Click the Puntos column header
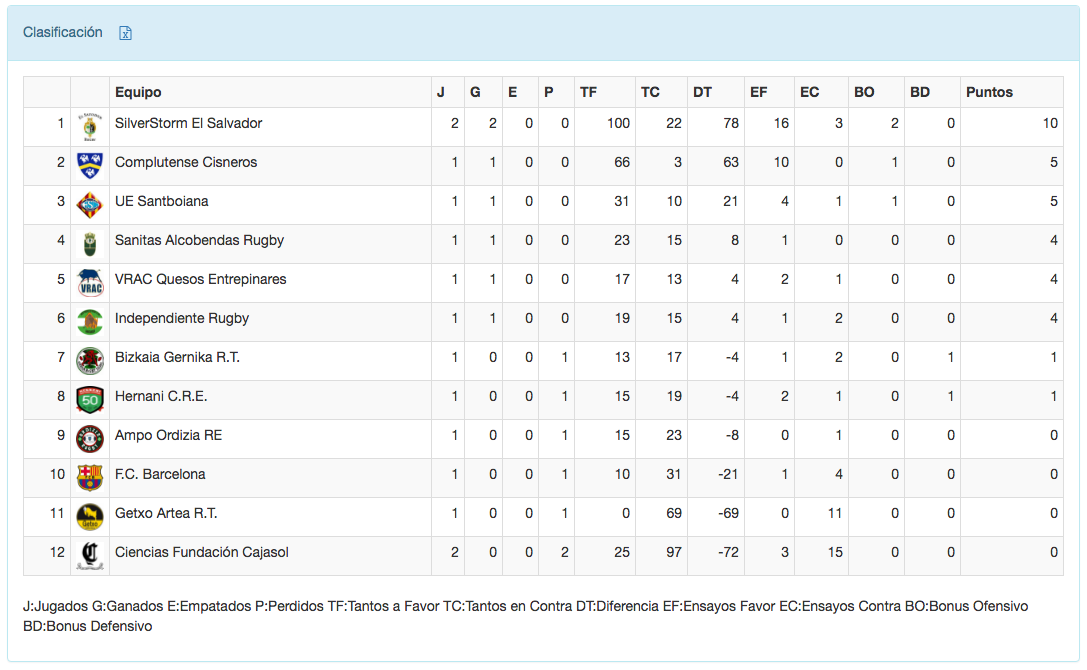This screenshot has width=1087, height=670. click(989, 92)
